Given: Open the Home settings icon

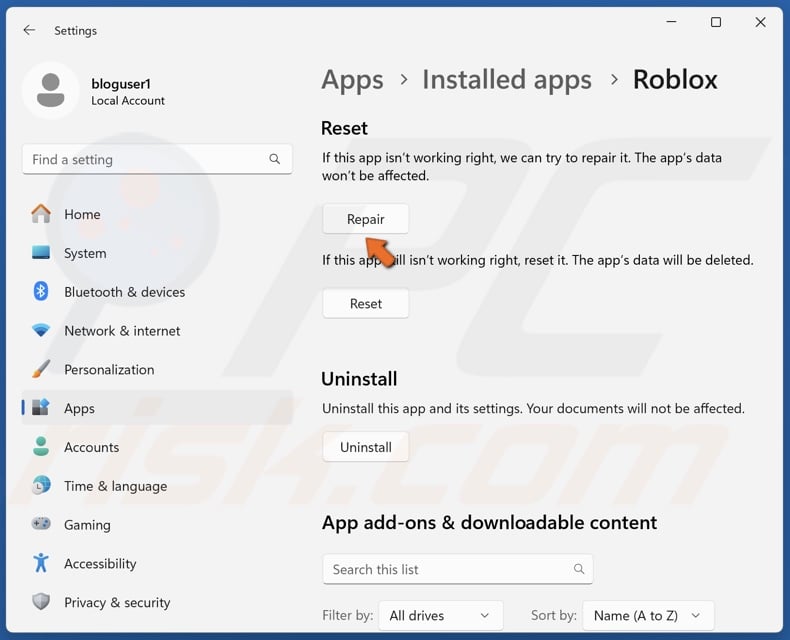Looking at the screenshot, I should click(x=41, y=214).
